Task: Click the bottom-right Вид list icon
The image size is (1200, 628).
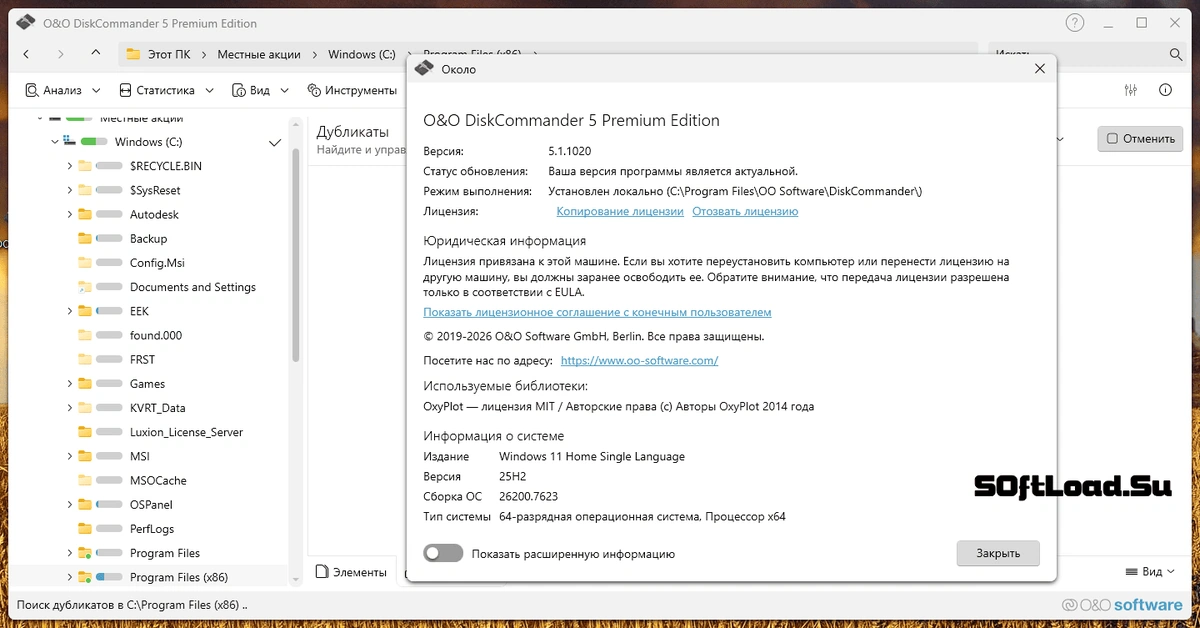Action: pyautogui.click(x=1131, y=572)
